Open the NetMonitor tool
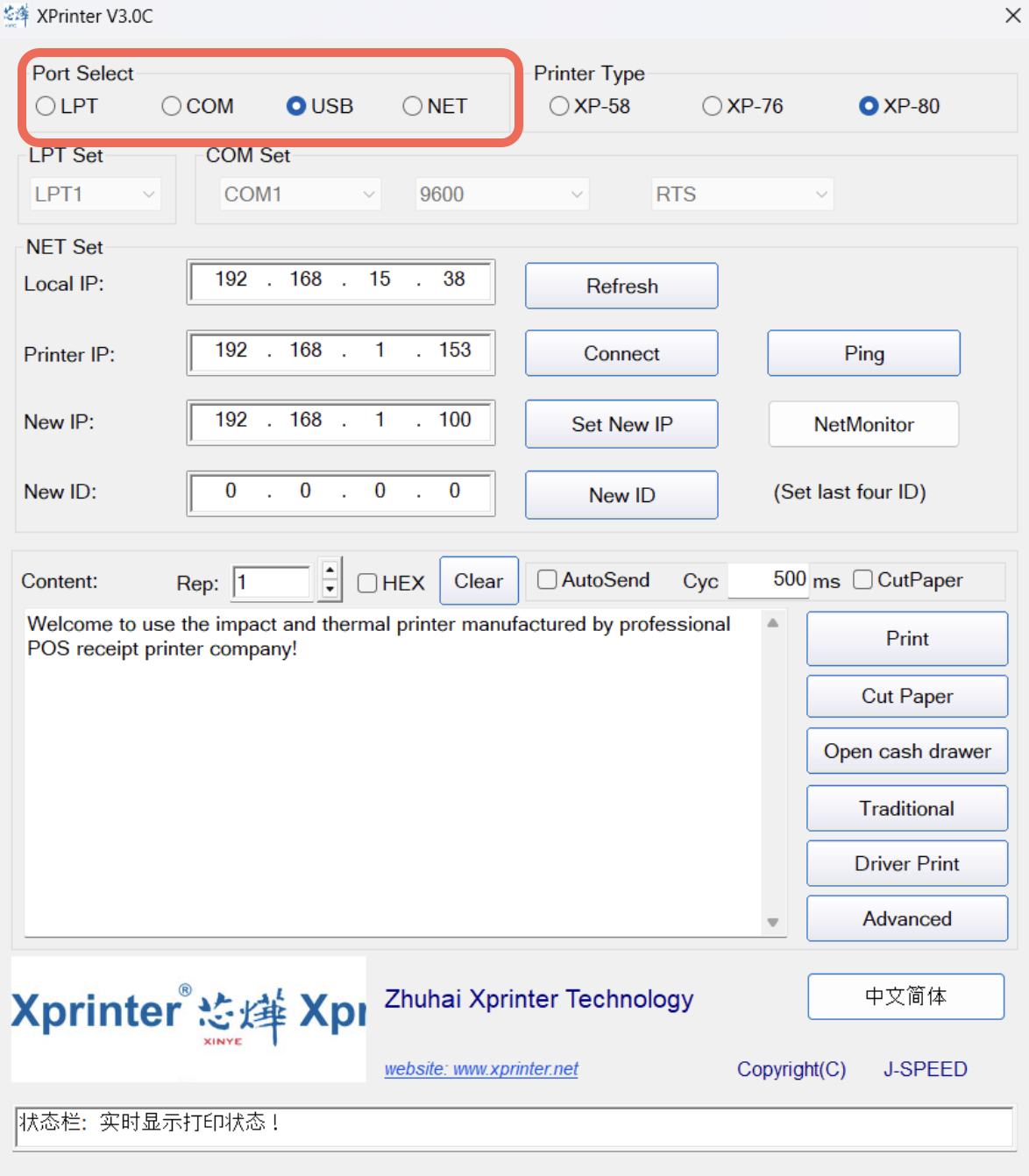 (863, 424)
